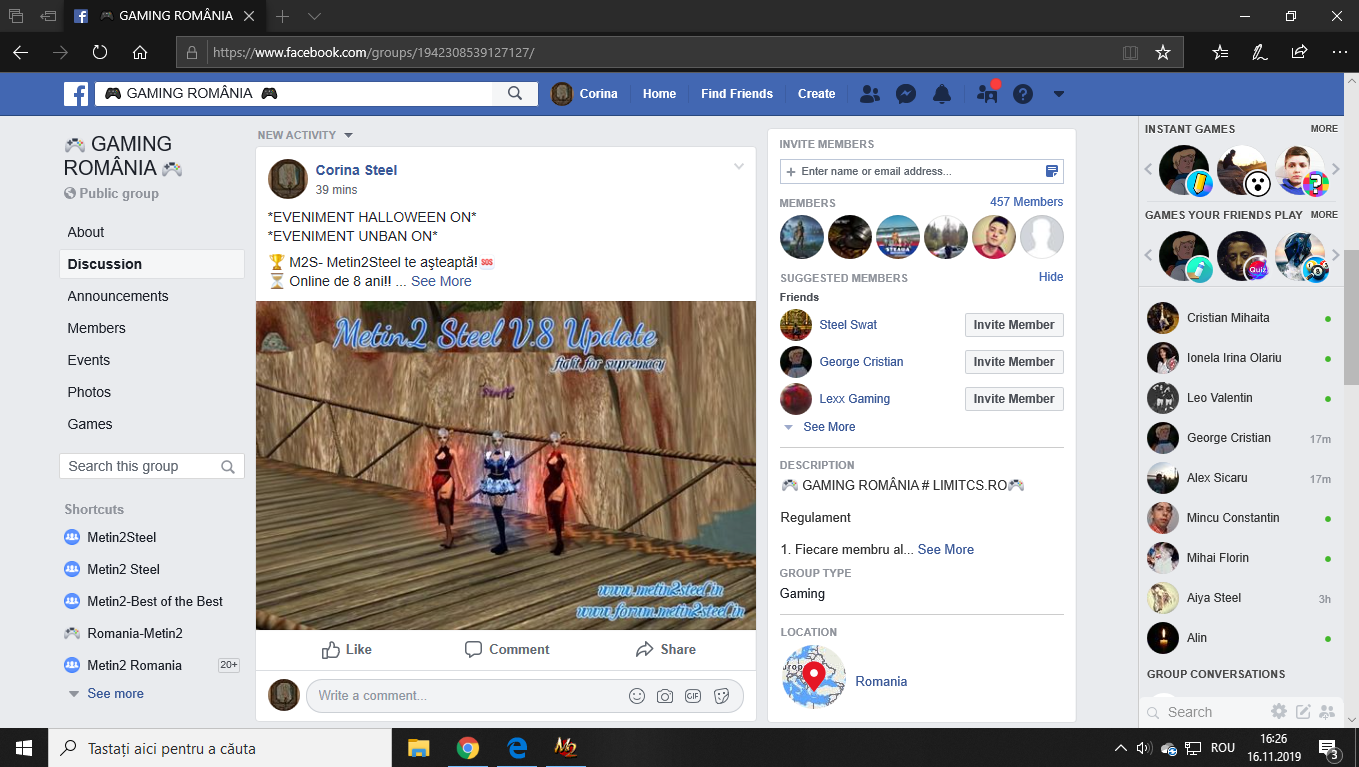Image resolution: width=1359 pixels, height=767 pixels.
Task: Click the page vertical scrollbar
Action: point(1350,318)
